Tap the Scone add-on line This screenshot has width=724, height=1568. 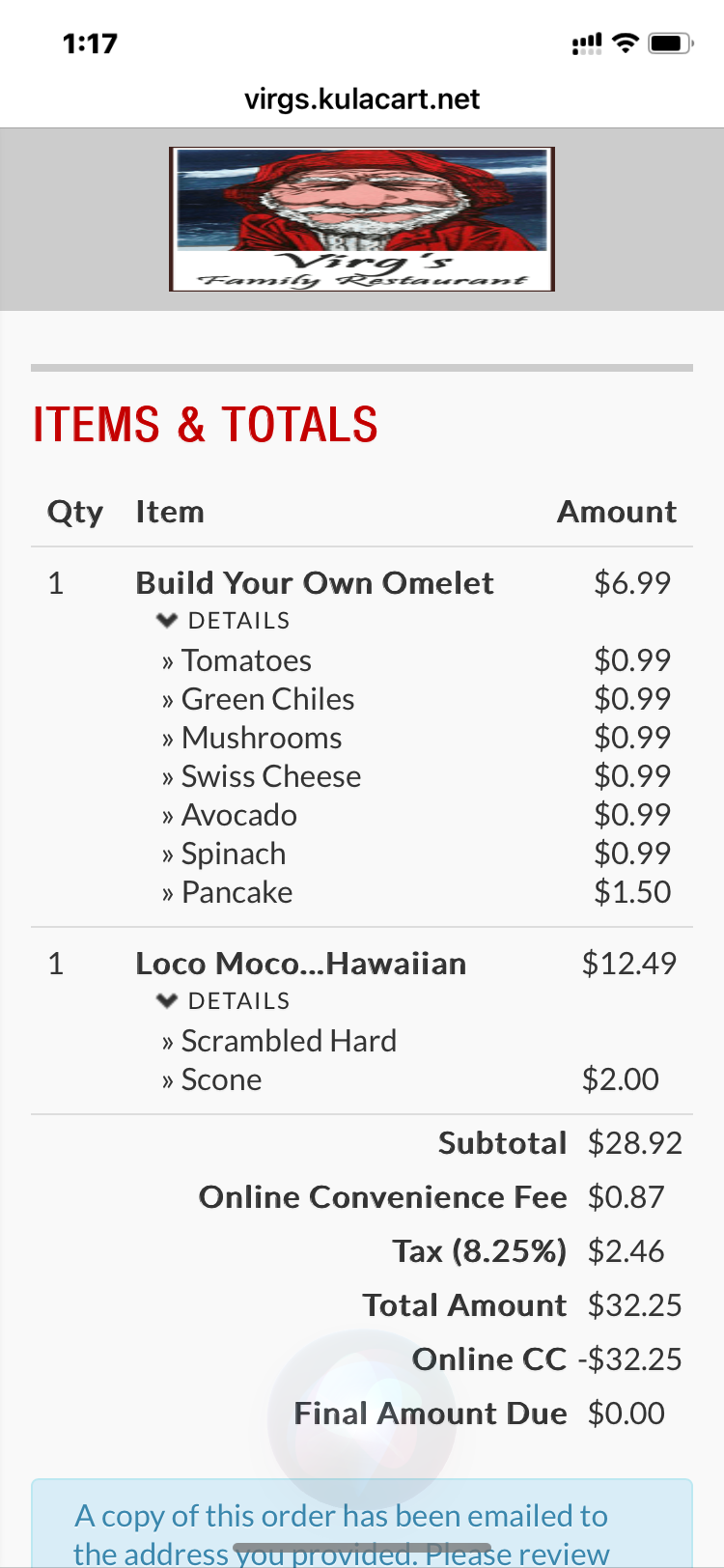(221, 1079)
